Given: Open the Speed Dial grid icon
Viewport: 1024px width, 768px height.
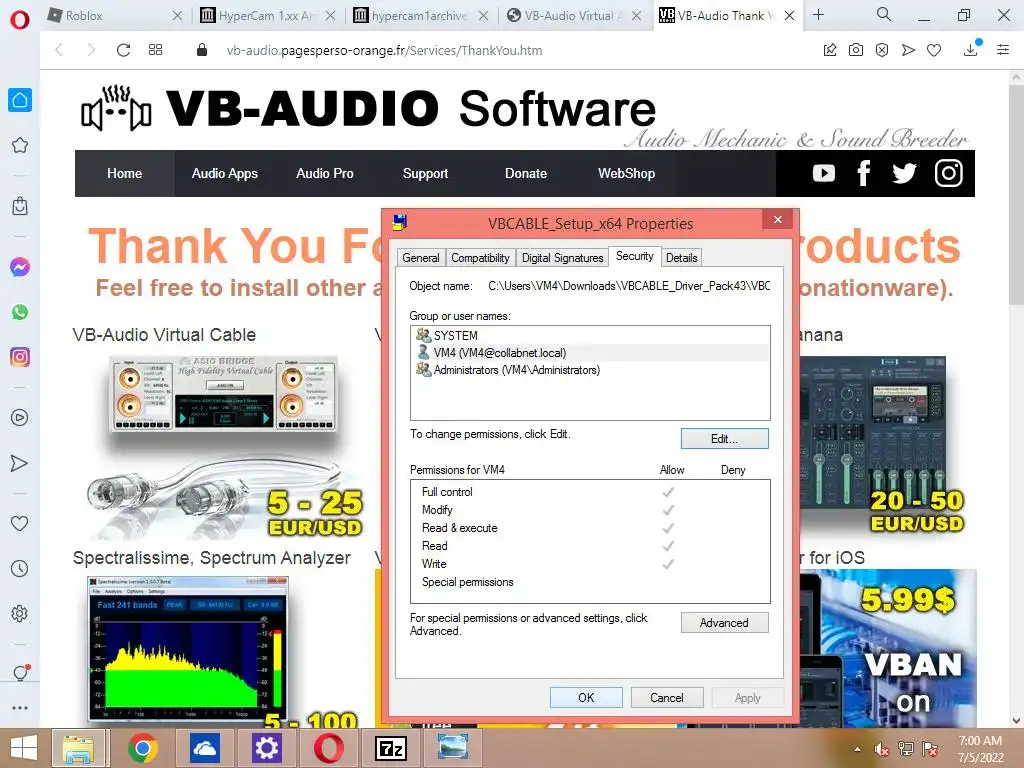Looking at the screenshot, I should point(155,50).
